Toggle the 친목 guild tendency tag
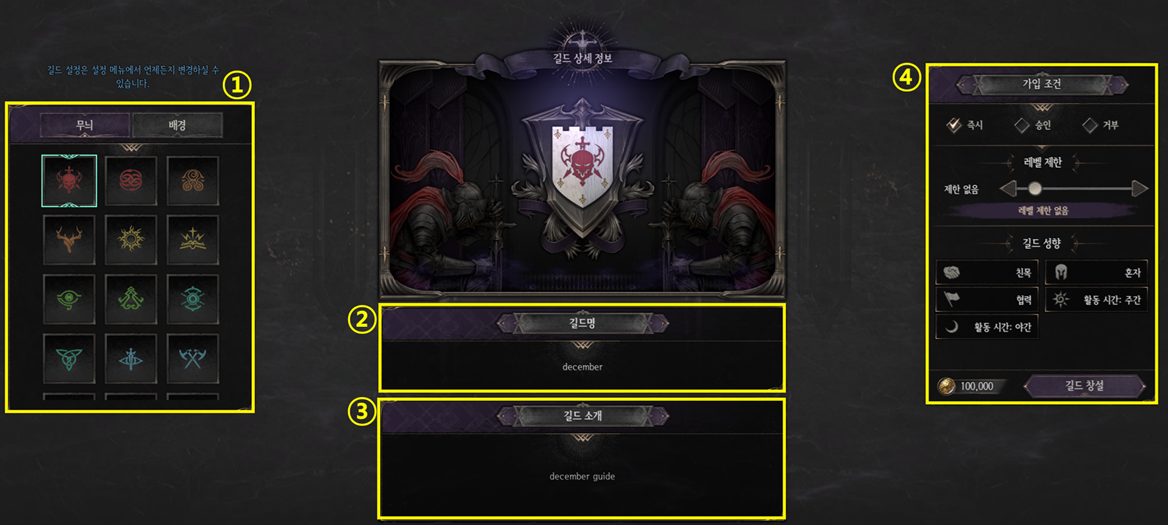The image size is (1168, 525). [988, 273]
